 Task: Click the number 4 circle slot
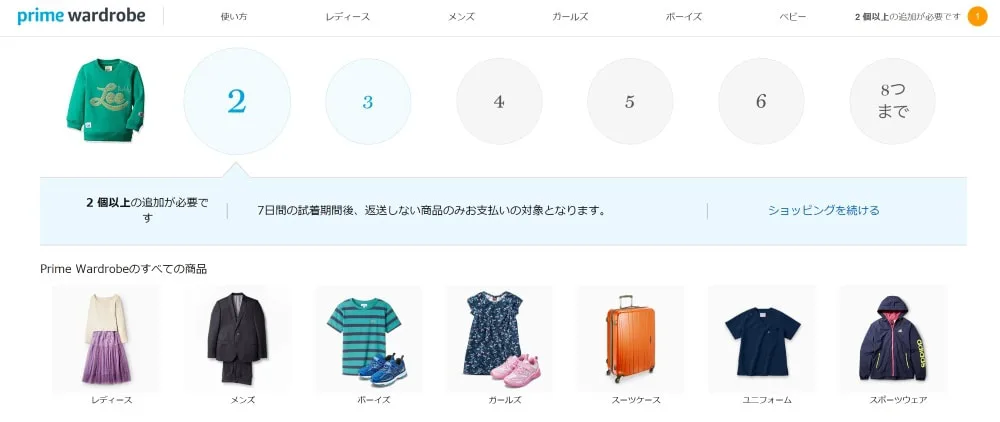499,101
